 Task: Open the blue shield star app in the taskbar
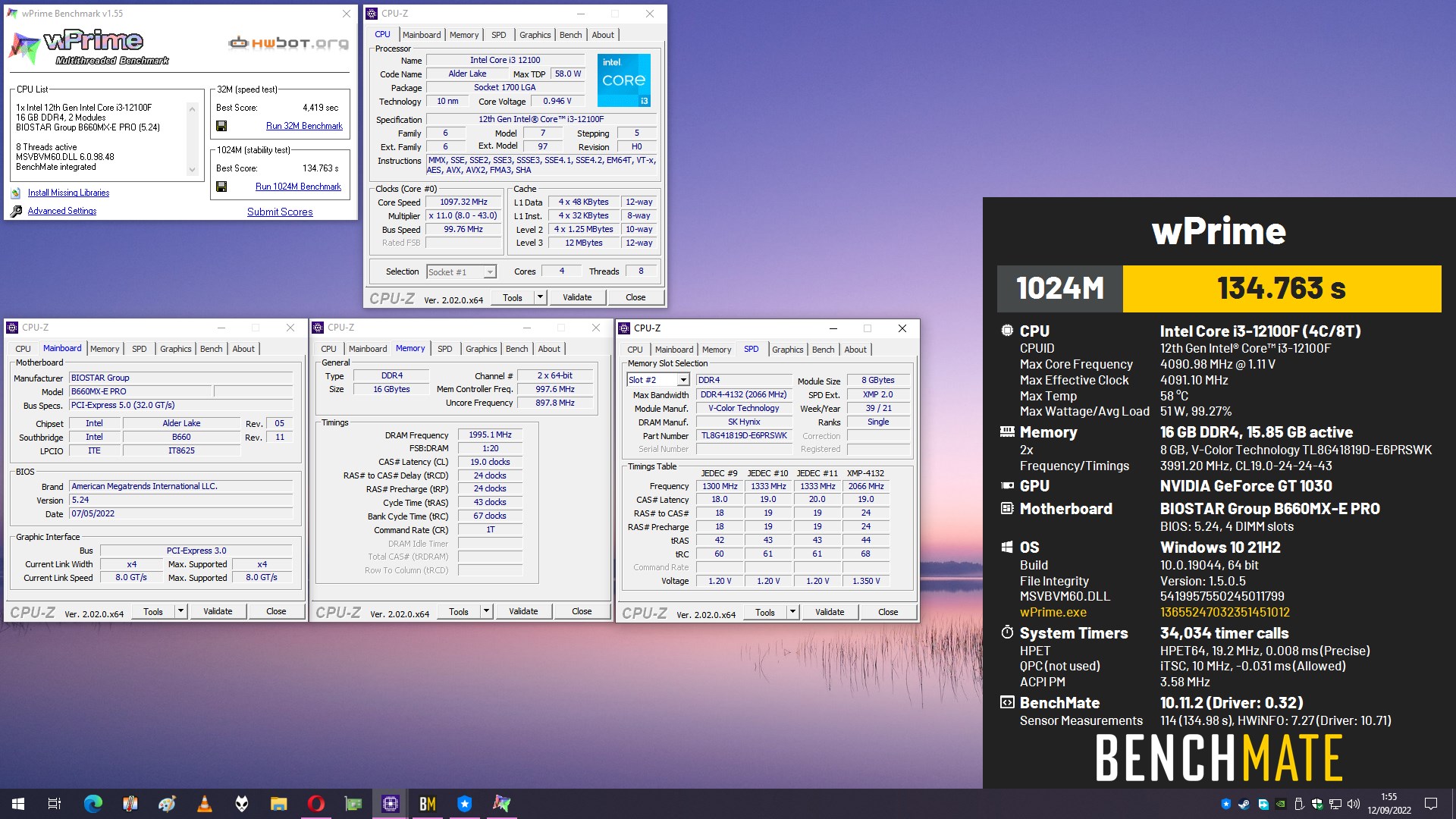[x=464, y=804]
